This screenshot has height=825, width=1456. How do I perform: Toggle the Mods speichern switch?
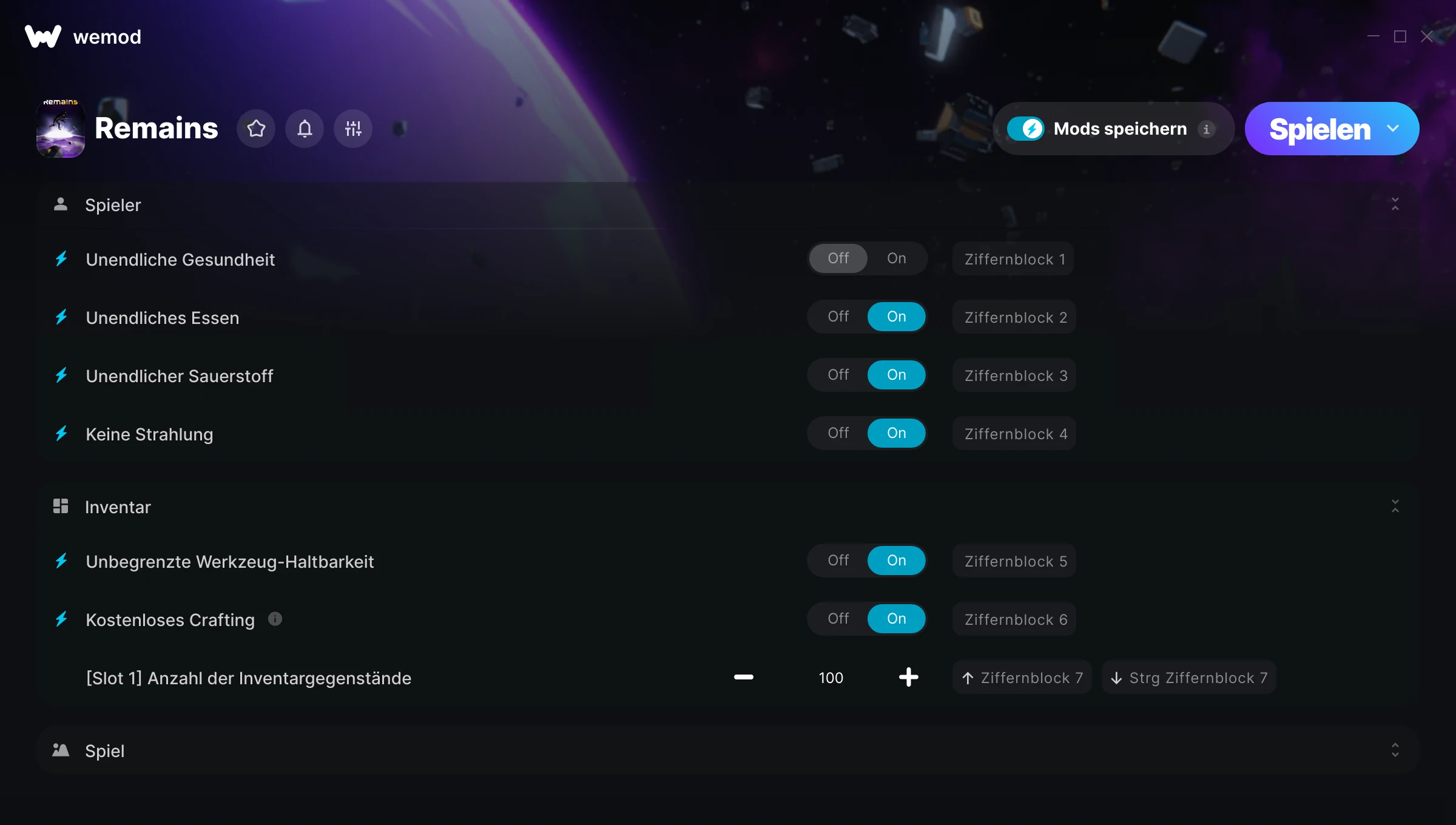point(1026,129)
